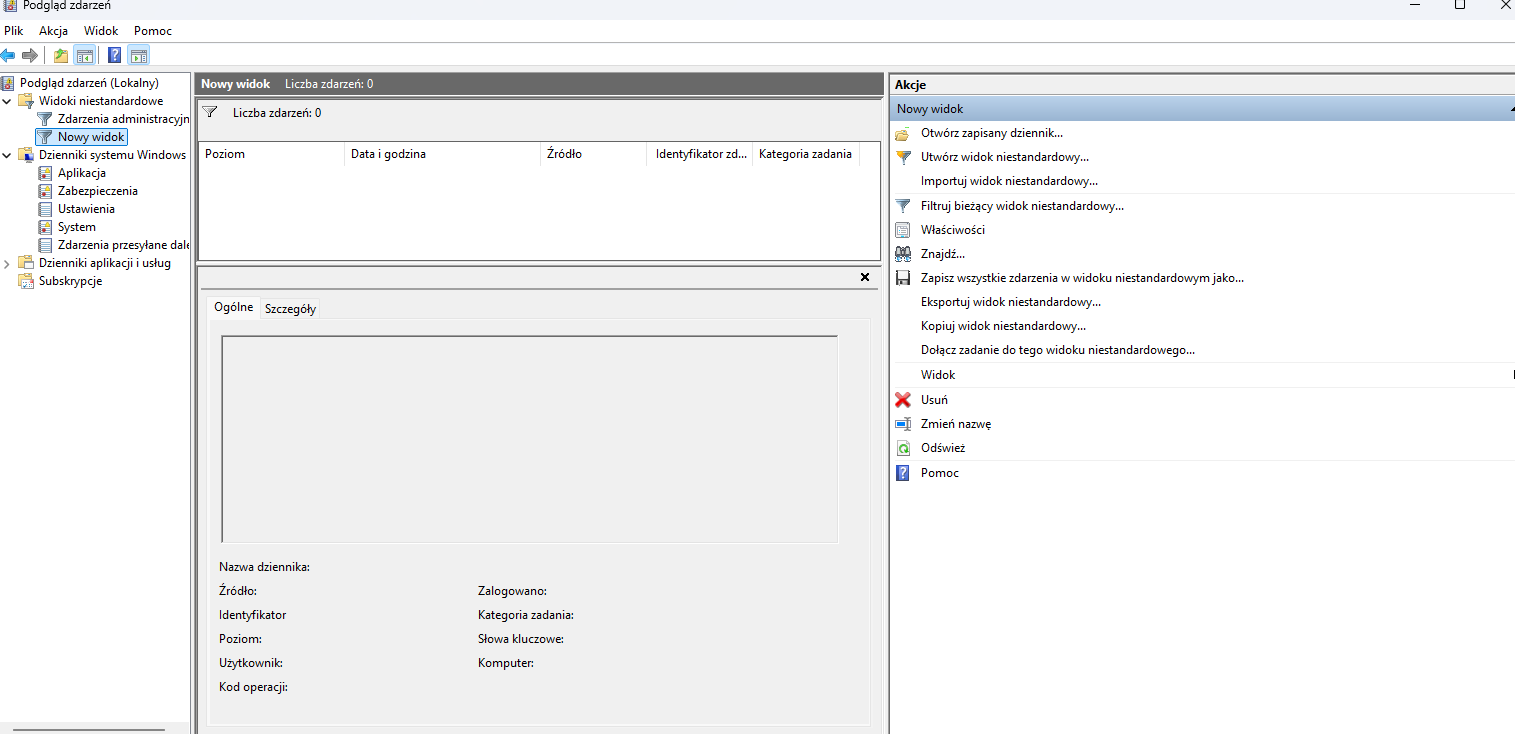Click the Odśwież refresh icon
The image size is (1515, 734).
pos(903,448)
